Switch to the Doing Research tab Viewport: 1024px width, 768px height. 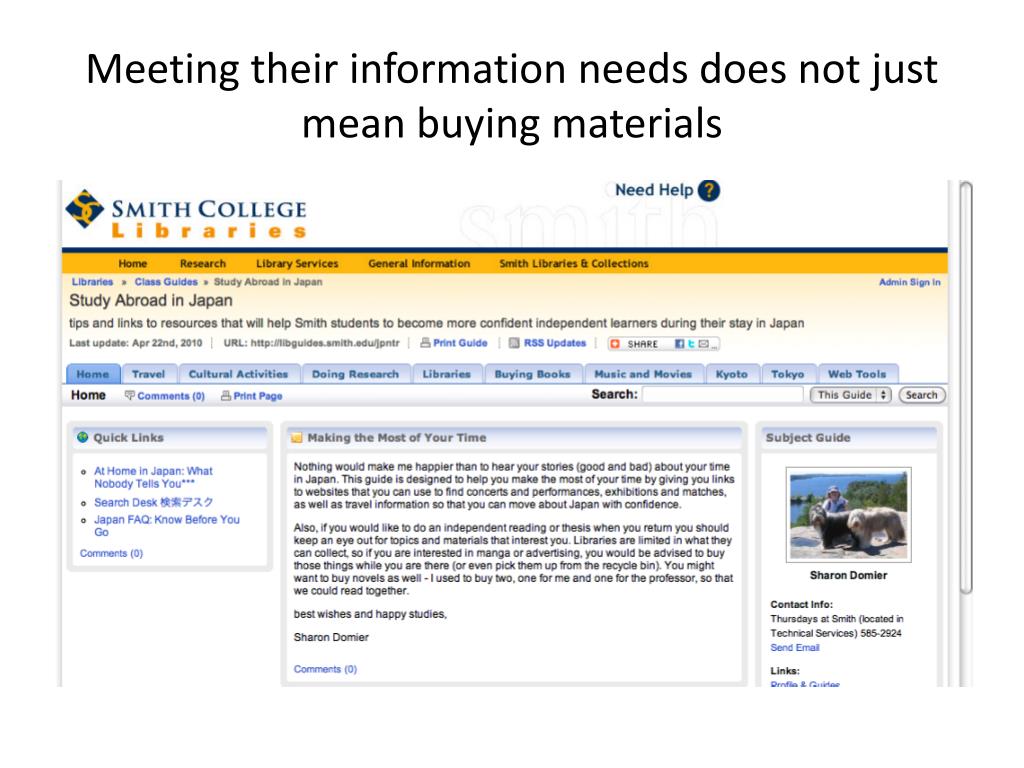(x=355, y=374)
